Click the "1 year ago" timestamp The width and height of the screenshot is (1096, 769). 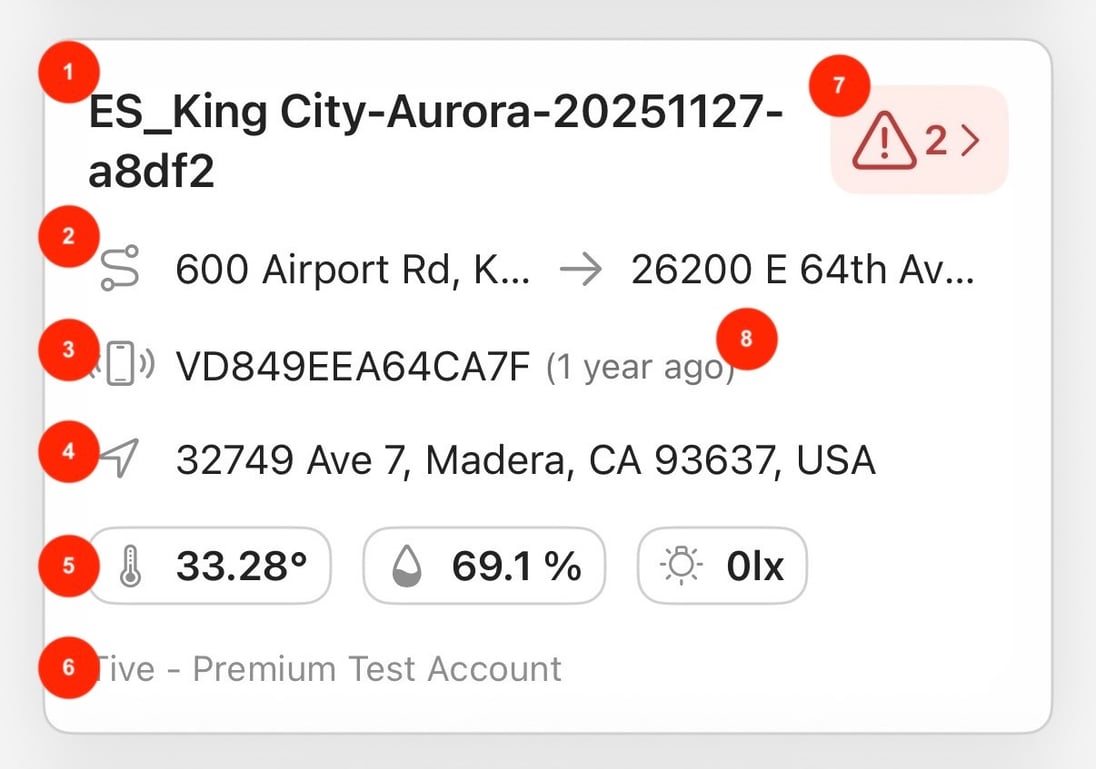[x=638, y=368]
